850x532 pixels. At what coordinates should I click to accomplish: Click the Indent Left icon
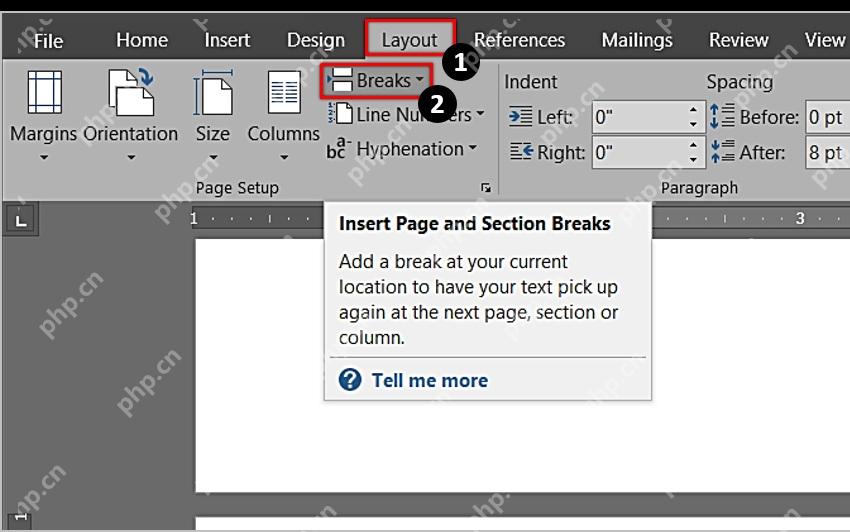click(x=520, y=117)
